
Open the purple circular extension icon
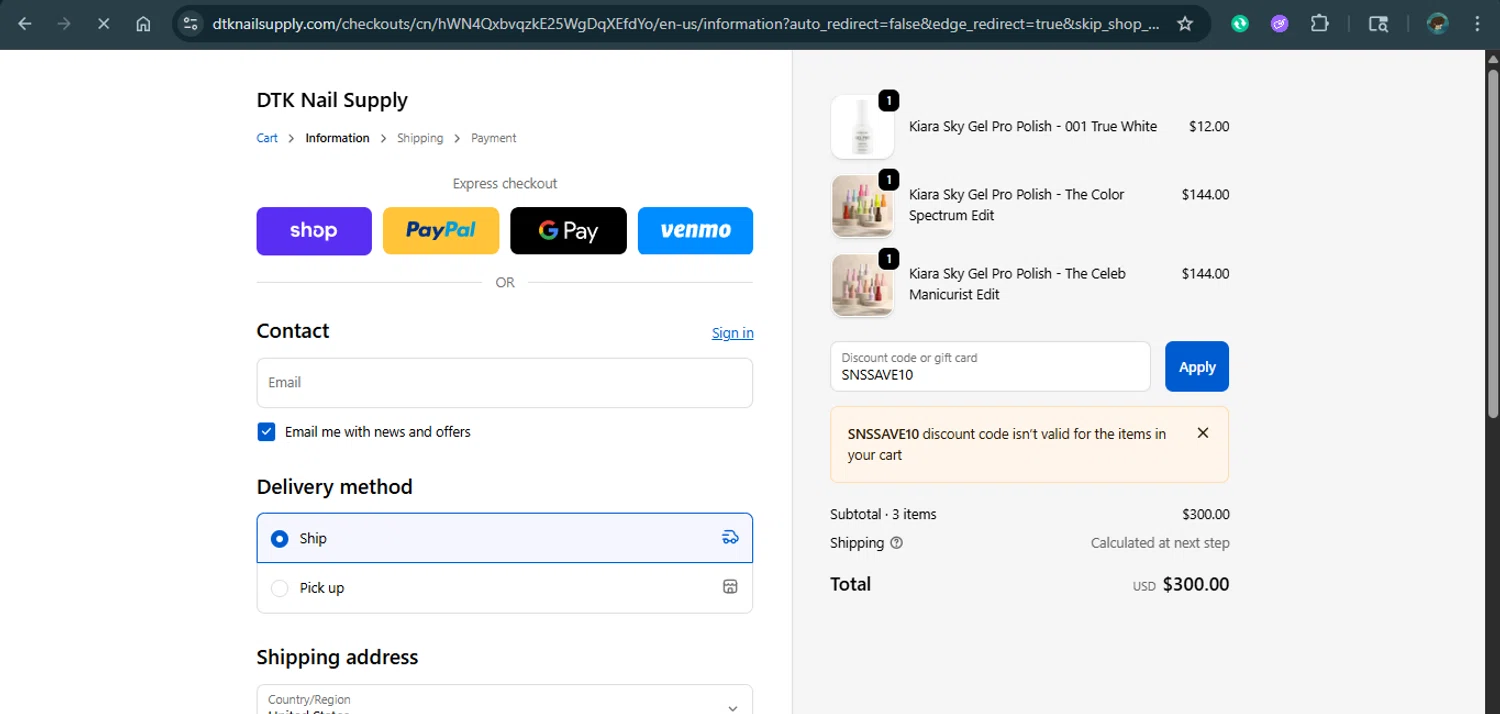(x=1280, y=24)
